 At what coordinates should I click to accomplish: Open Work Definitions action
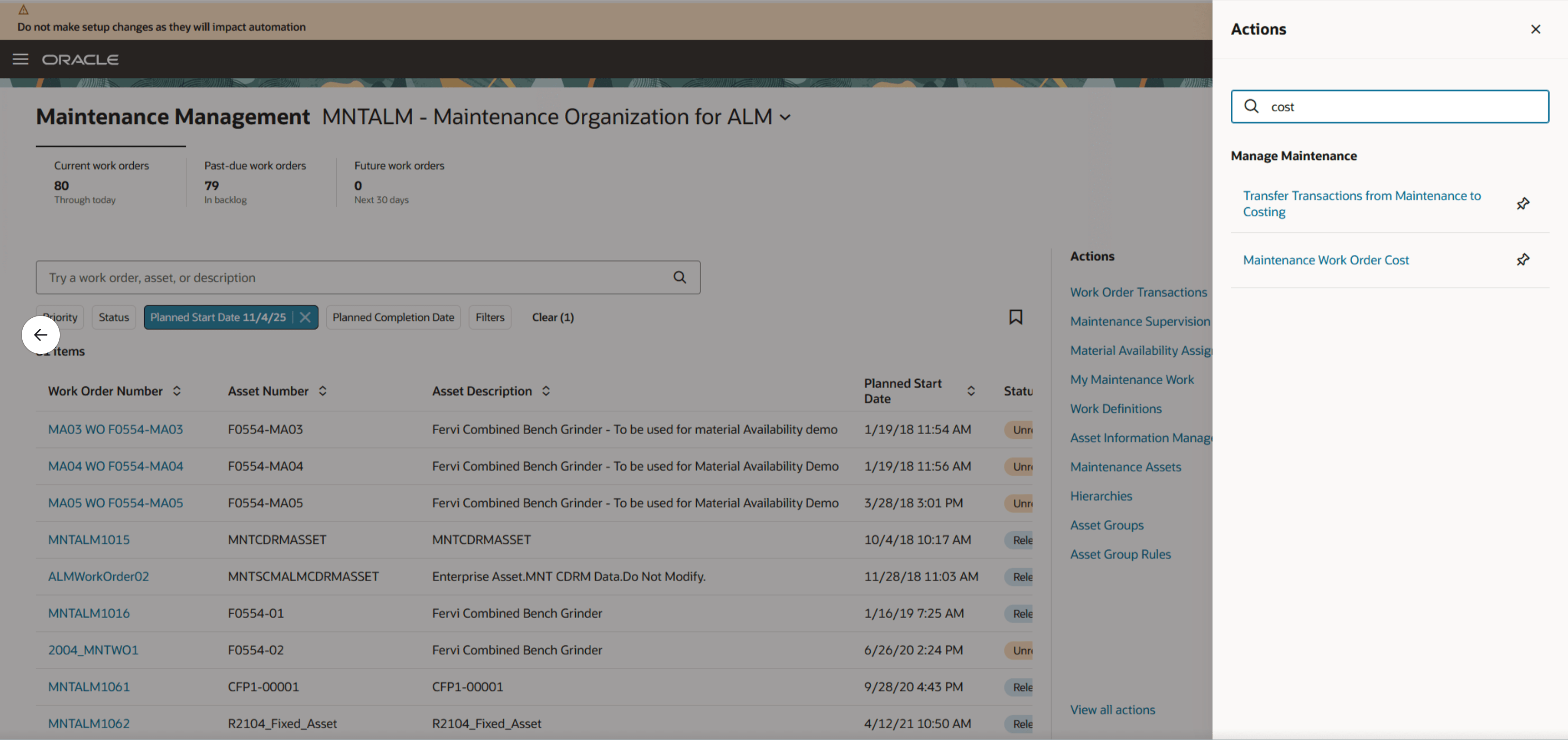pyautogui.click(x=1116, y=409)
